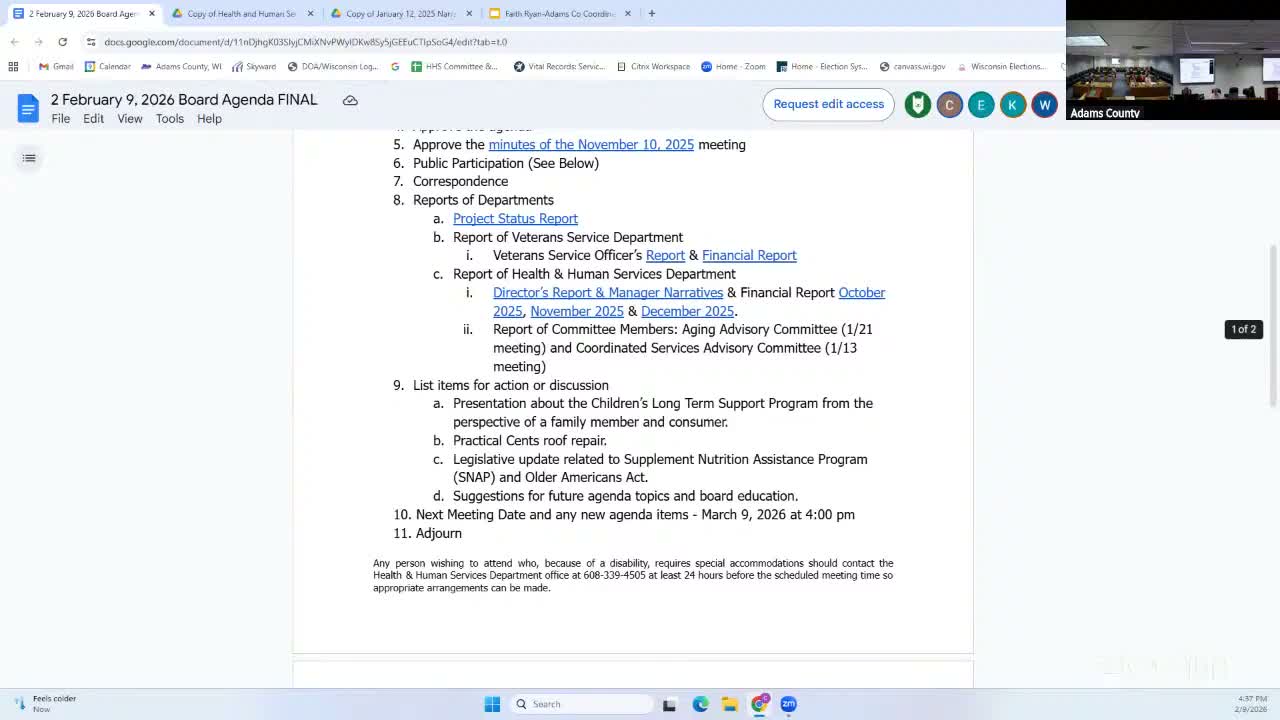Click the 'C' collaborator avatar
Viewport: 1280px width, 720px height.
950,105
